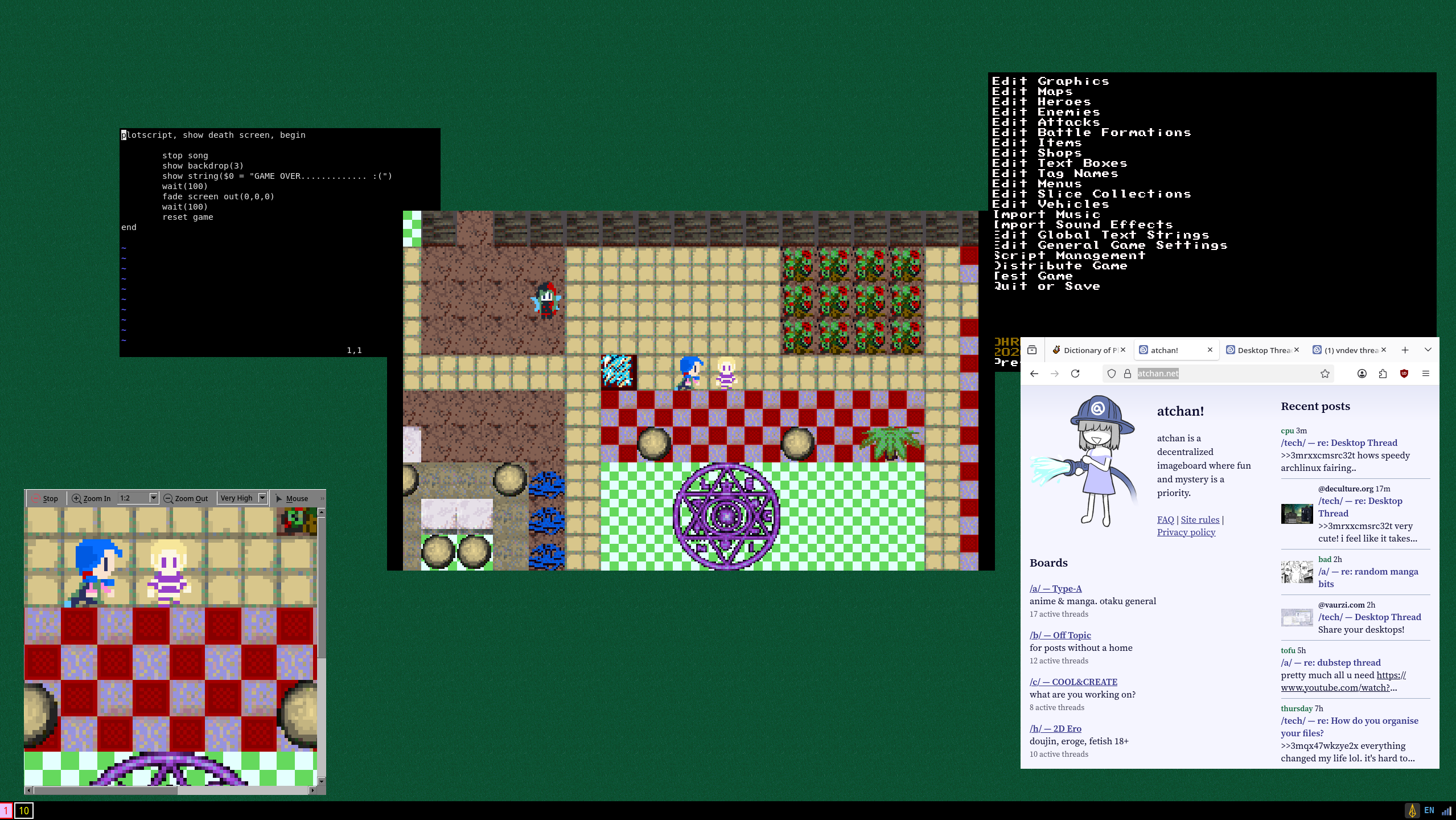1456x820 pixels.
Task: Open the 1:2 zoom ratio dropdown
Action: coord(138,498)
